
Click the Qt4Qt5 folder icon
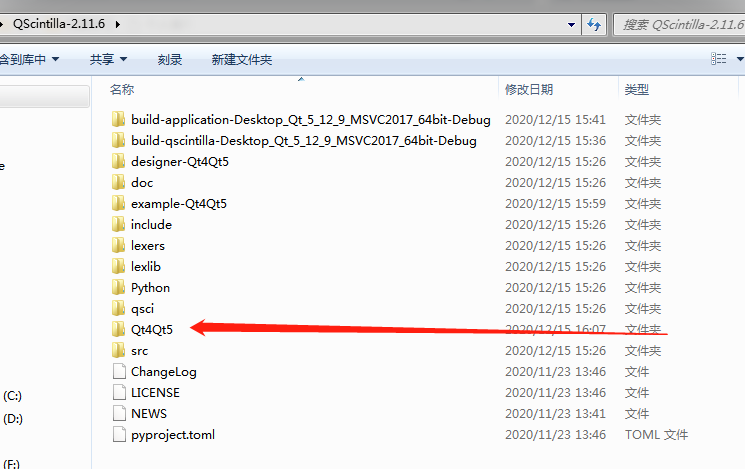(x=118, y=329)
